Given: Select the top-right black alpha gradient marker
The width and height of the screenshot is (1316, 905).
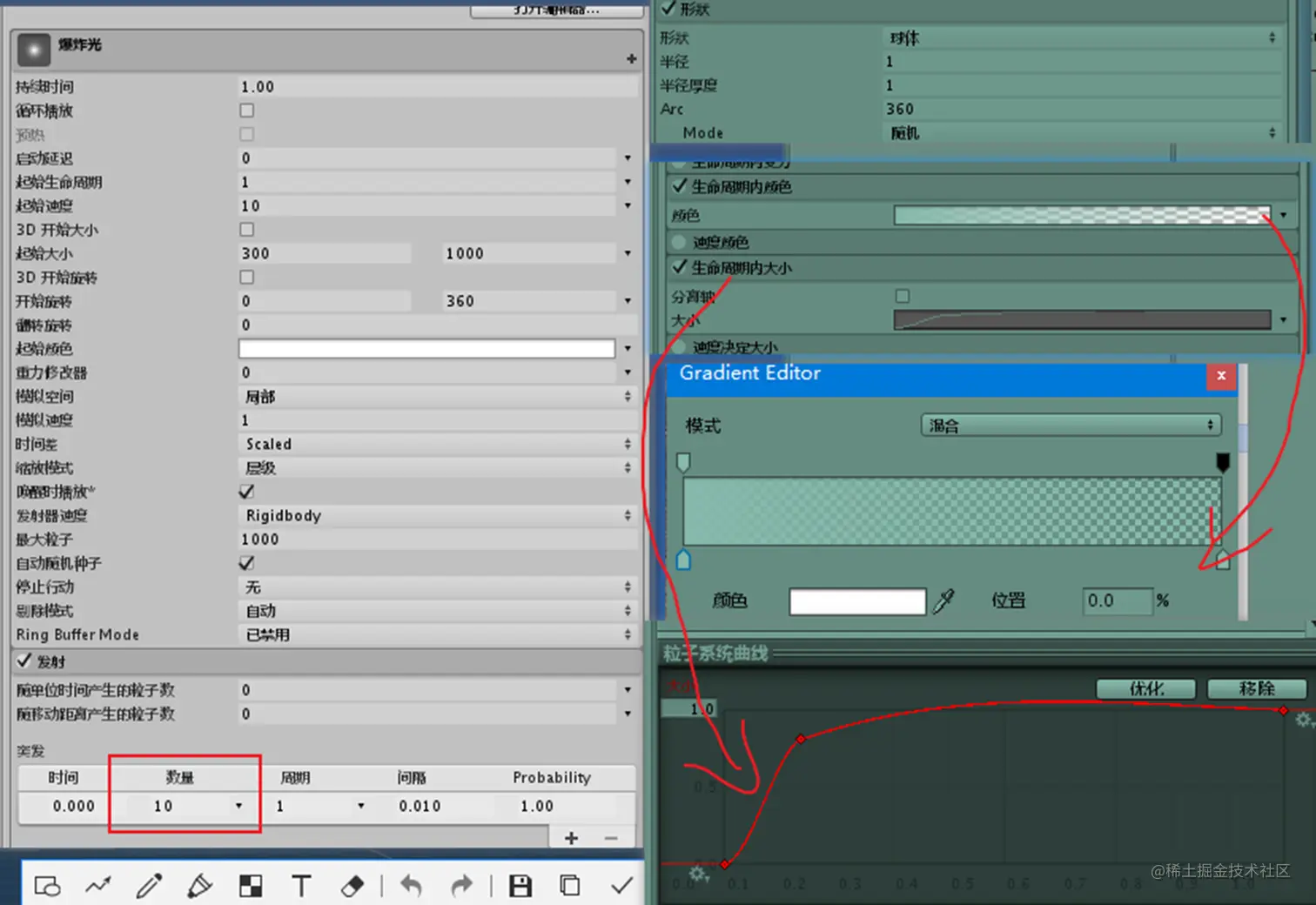Looking at the screenshot, I should pos(1223,462).
